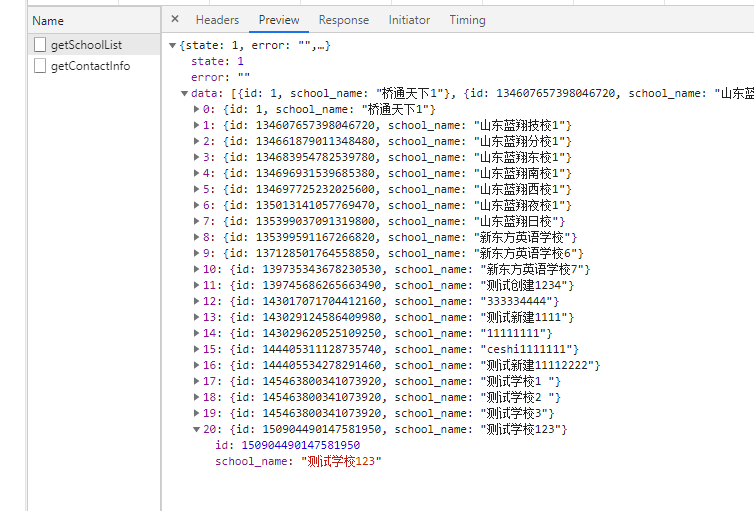Click school name "山东蓝翔日校" text
754x511 pixels.
[516, 222]
